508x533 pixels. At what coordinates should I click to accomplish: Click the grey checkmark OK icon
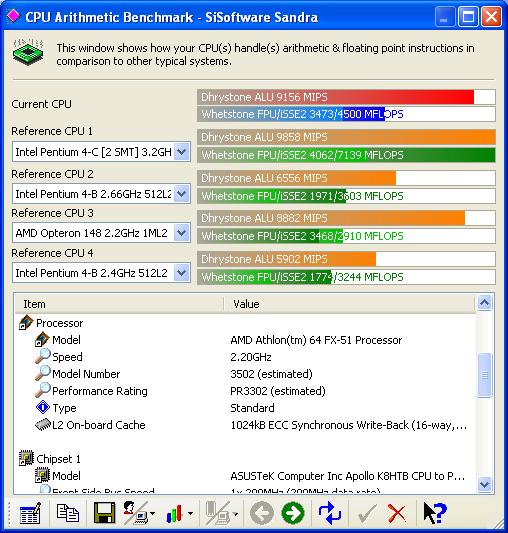367,514
